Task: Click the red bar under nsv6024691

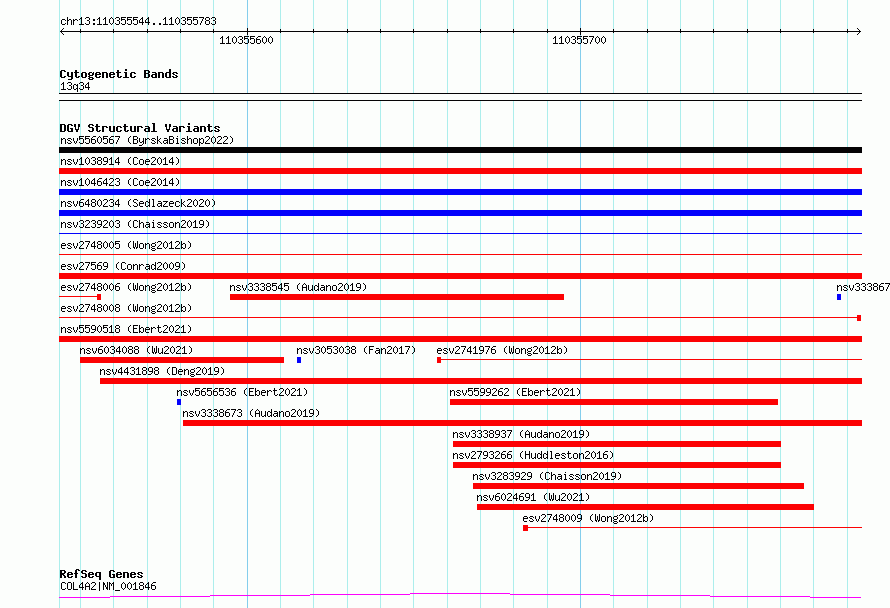Action: tap(645, 507)
